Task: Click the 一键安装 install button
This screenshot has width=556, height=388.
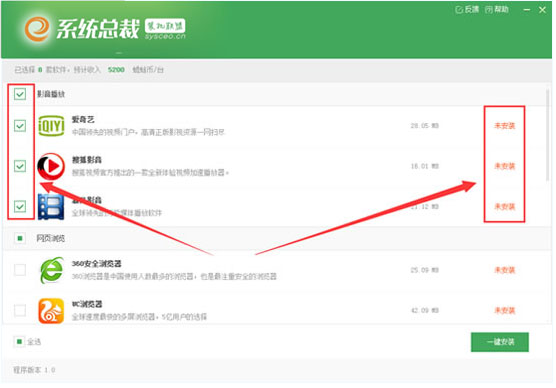Action: pyautogui.click(x=500, y=342)
